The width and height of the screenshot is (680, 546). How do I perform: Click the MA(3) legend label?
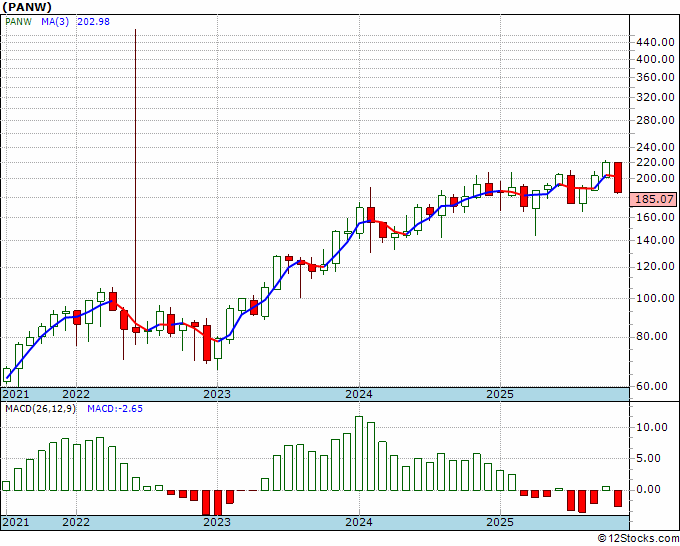click(x=55, y=22)
